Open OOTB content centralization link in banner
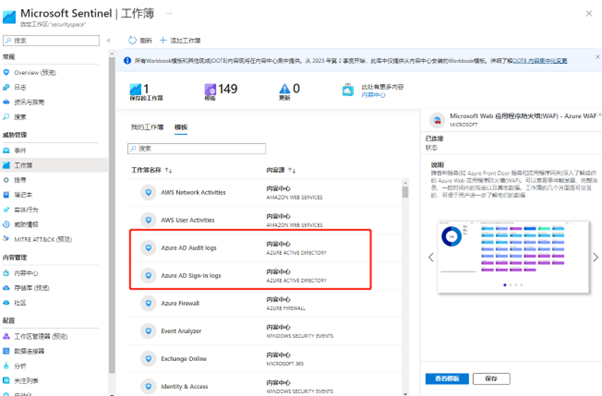The width and height of the screenshot is (602, 396). 540,61
